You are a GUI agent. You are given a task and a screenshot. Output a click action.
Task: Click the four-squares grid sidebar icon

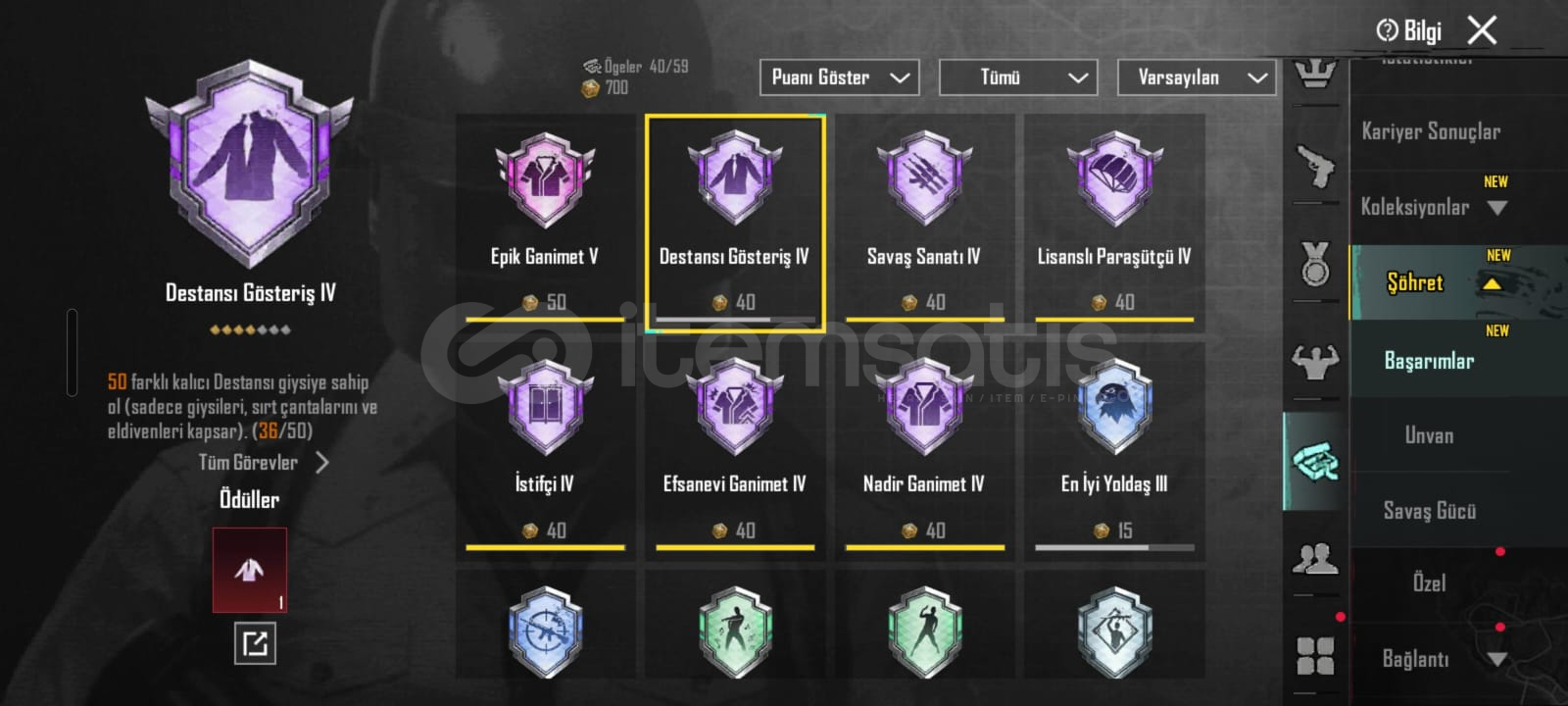click(1315, 656)
